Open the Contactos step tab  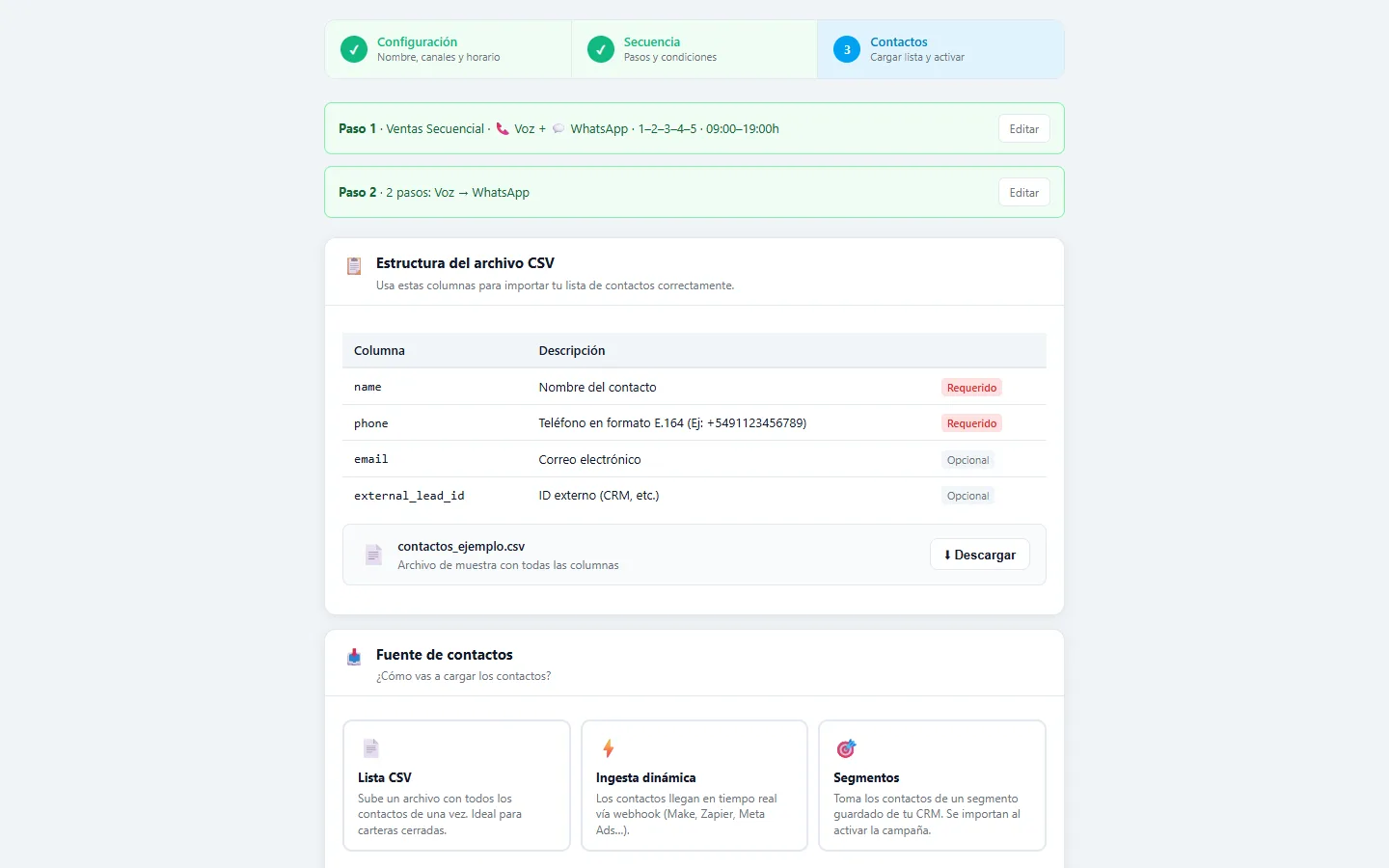click(940, 49)
